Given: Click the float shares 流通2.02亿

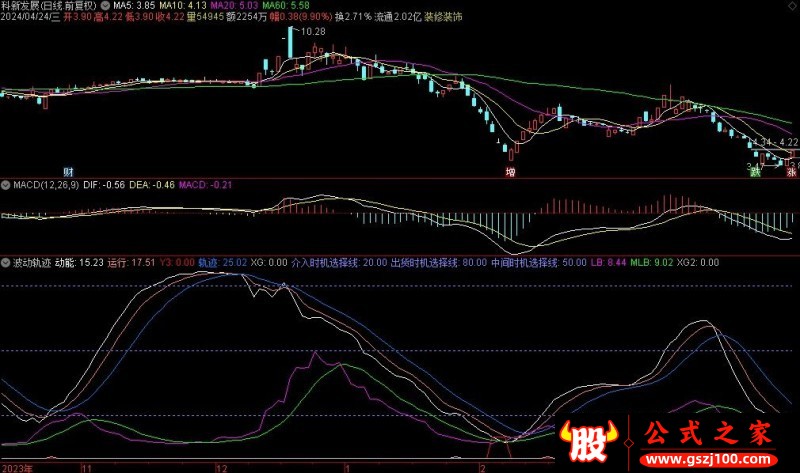Looking at the screenshot, I should (398, 17).
